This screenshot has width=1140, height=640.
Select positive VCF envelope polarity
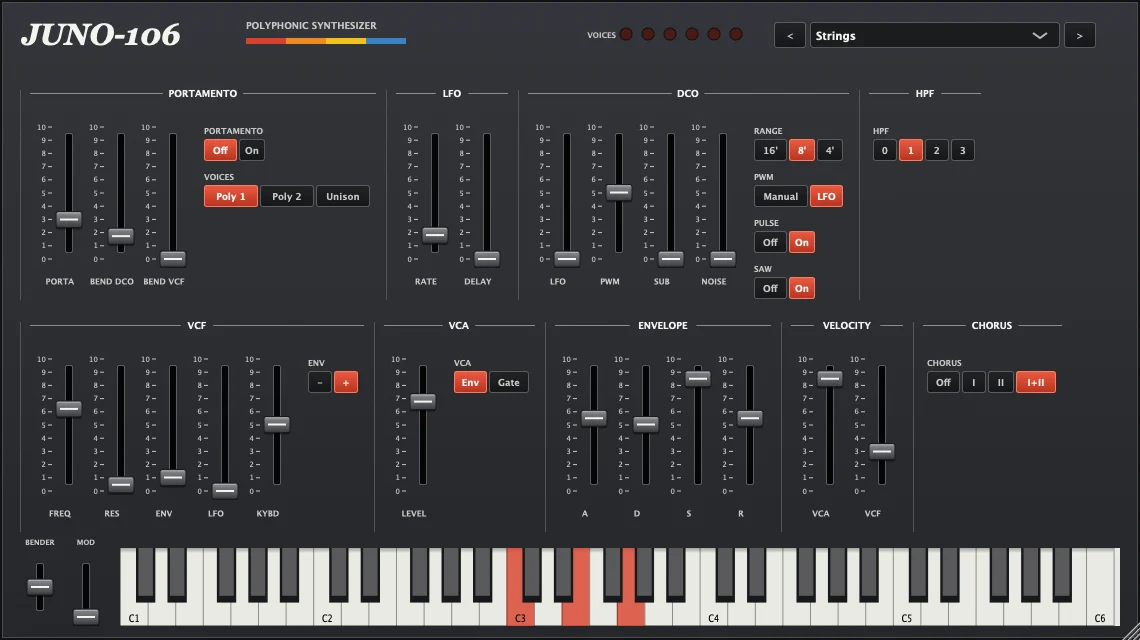pos(346,383)
